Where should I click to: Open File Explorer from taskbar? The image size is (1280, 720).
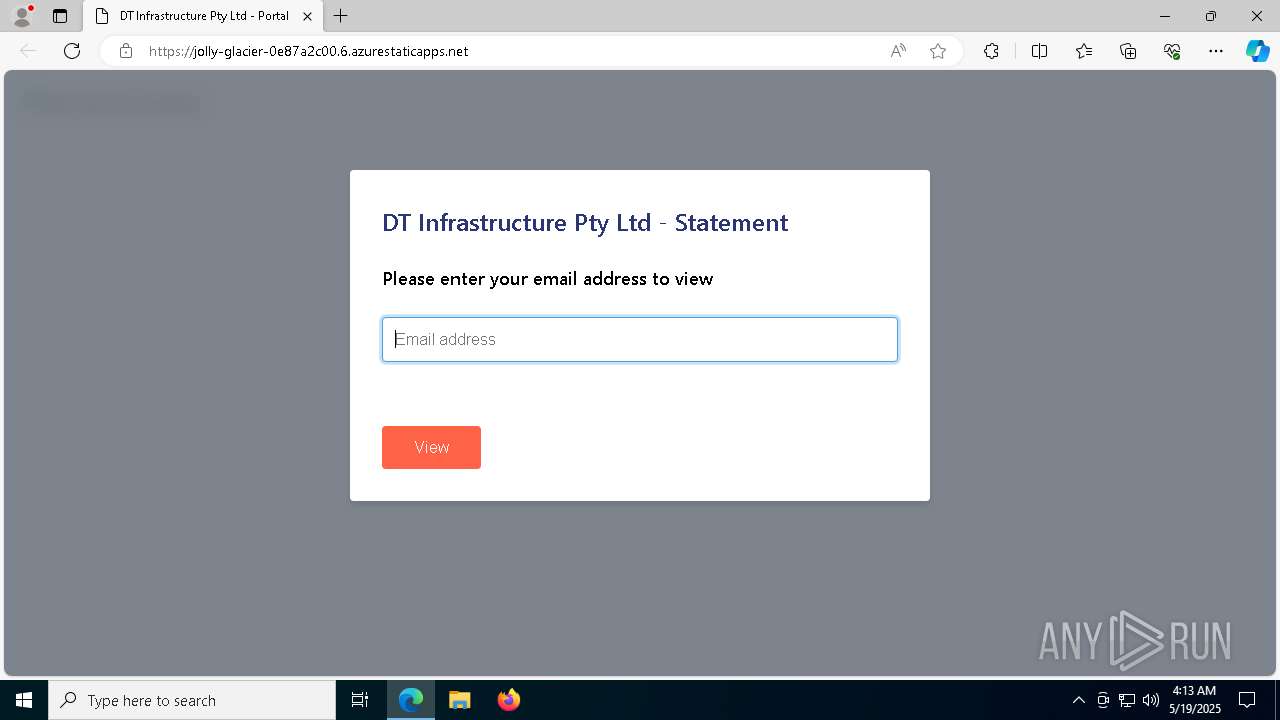pos(459,700)
